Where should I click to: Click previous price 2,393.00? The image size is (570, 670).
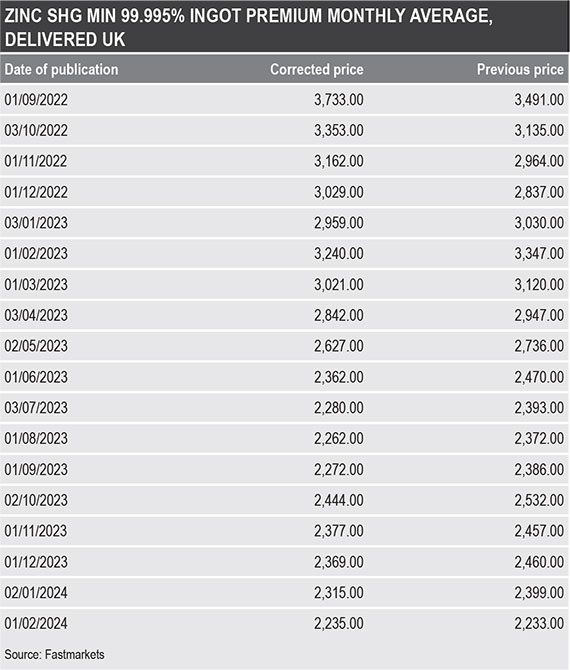point(539,408)
